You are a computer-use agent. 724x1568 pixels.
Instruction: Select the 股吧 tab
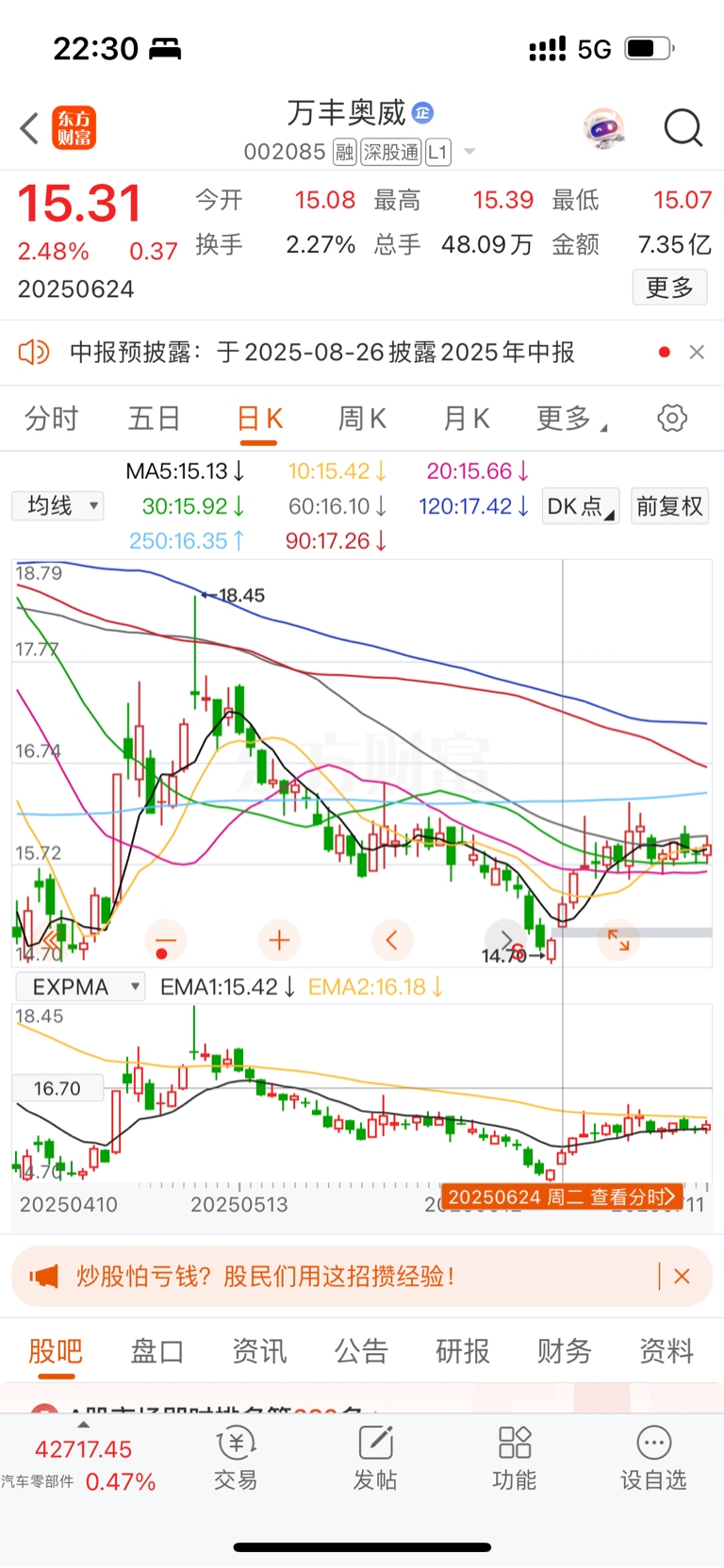56,1351
